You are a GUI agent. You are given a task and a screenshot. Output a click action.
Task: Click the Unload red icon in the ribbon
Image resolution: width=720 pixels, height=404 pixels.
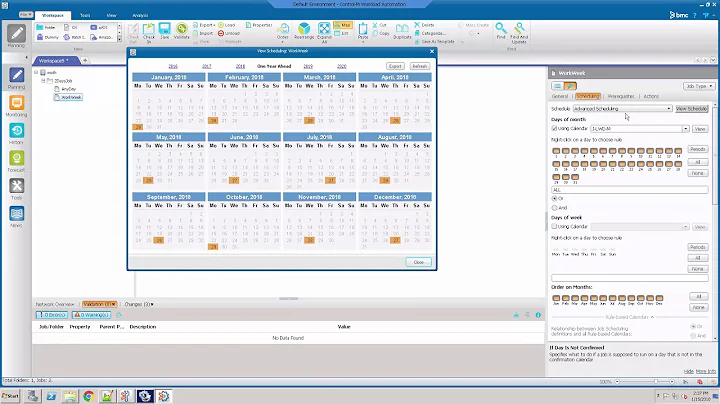[x=221, y=33]
